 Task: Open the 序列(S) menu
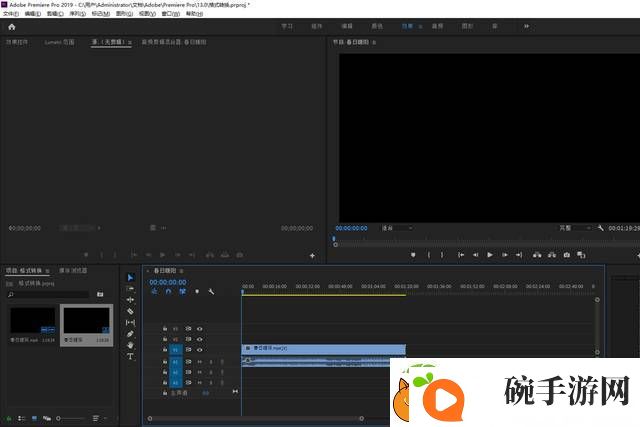pyautogui.click(x=78, y=14)
